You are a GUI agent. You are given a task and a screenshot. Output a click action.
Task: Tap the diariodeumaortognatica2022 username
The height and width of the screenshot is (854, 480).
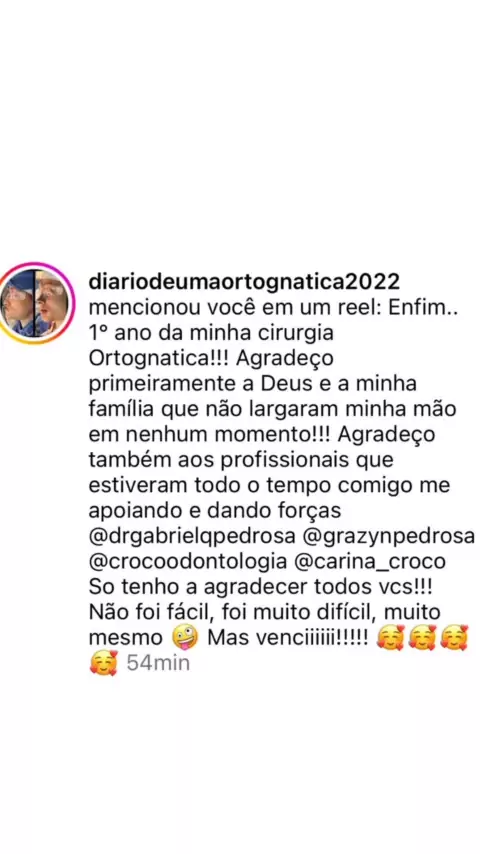[244, 282]
